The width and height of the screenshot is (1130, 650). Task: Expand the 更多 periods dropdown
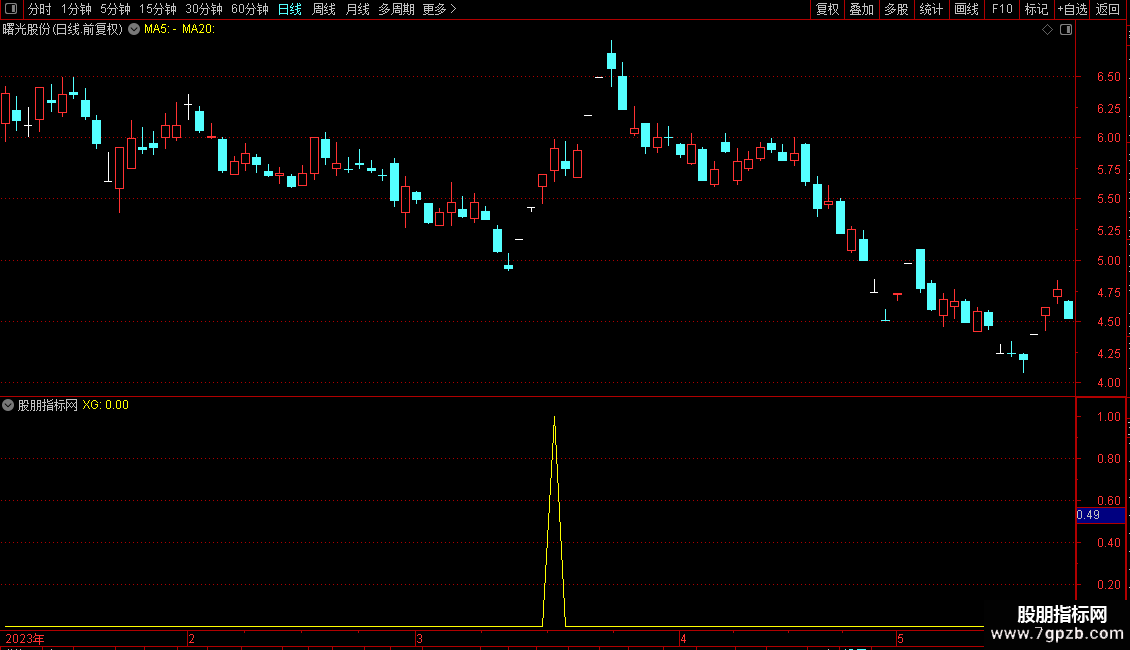[439, 9]
